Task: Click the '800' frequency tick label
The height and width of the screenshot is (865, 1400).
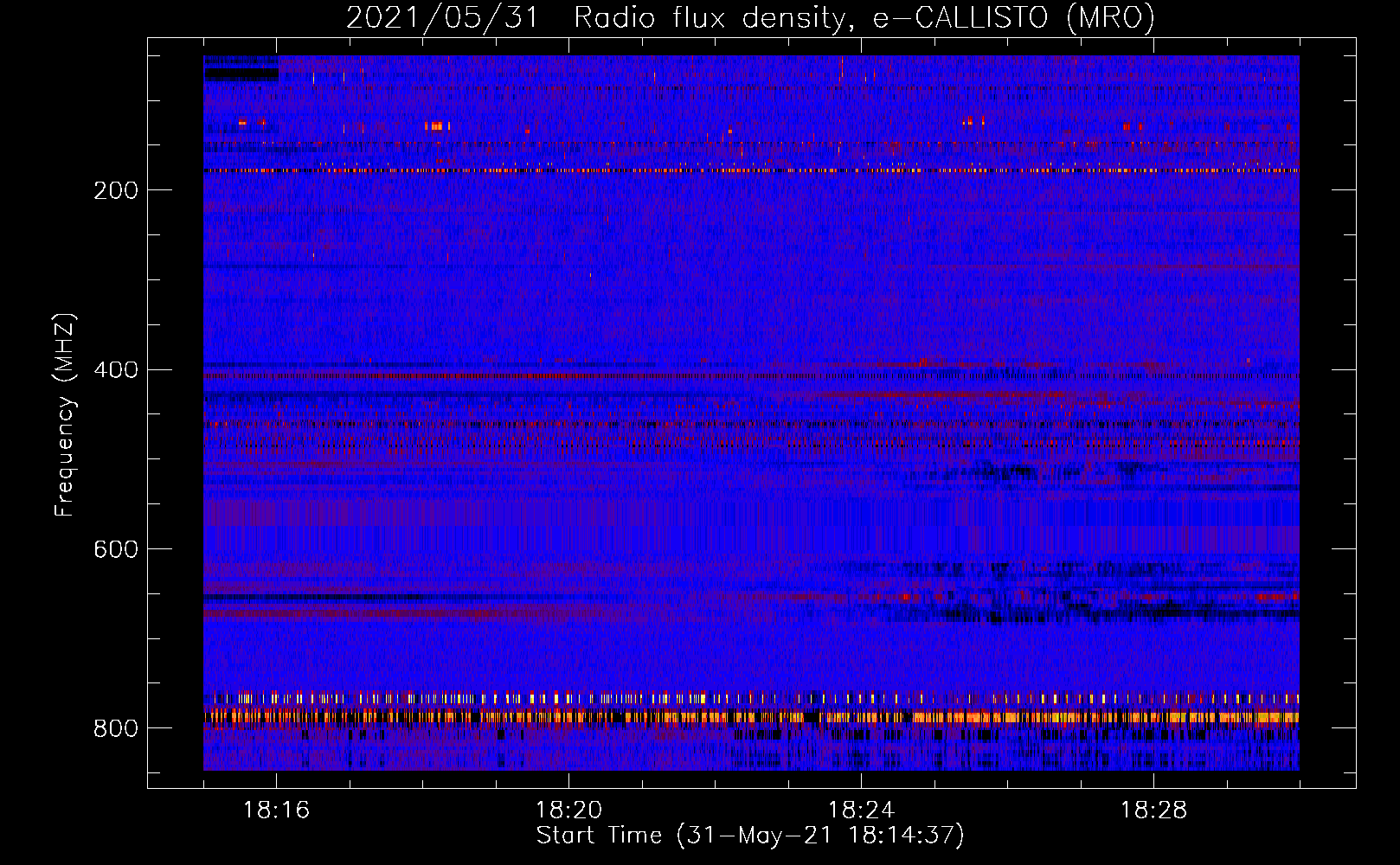Action: [x=116, y=729]
